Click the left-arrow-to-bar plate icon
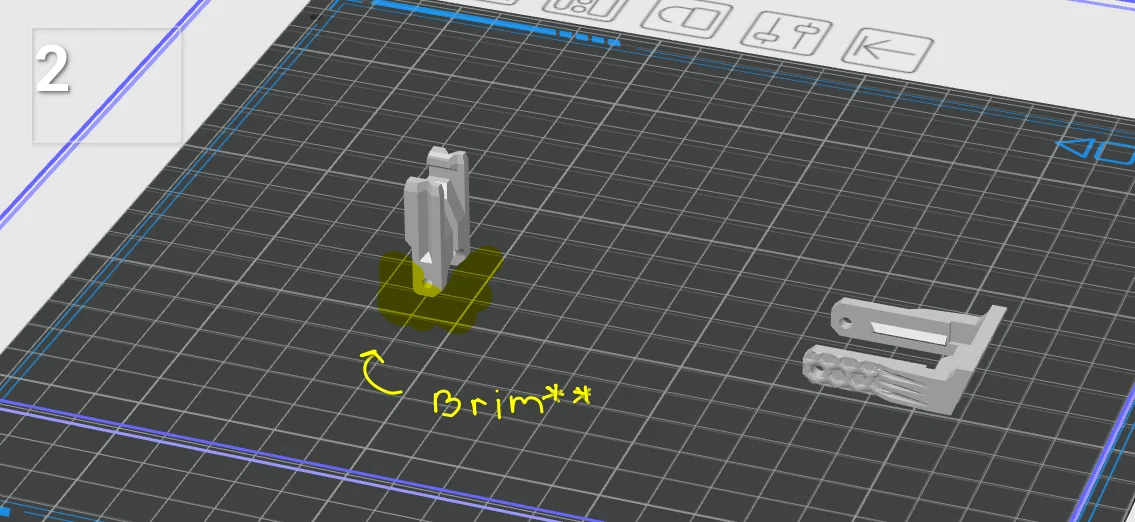This screenshot has width=1135, height=522. [x=887, y=50]
